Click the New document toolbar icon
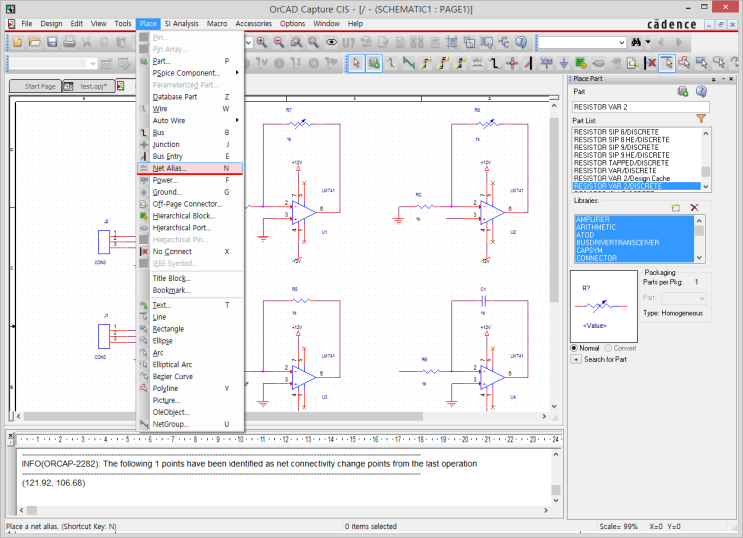The image size is (743, 538). pos(18,42)
